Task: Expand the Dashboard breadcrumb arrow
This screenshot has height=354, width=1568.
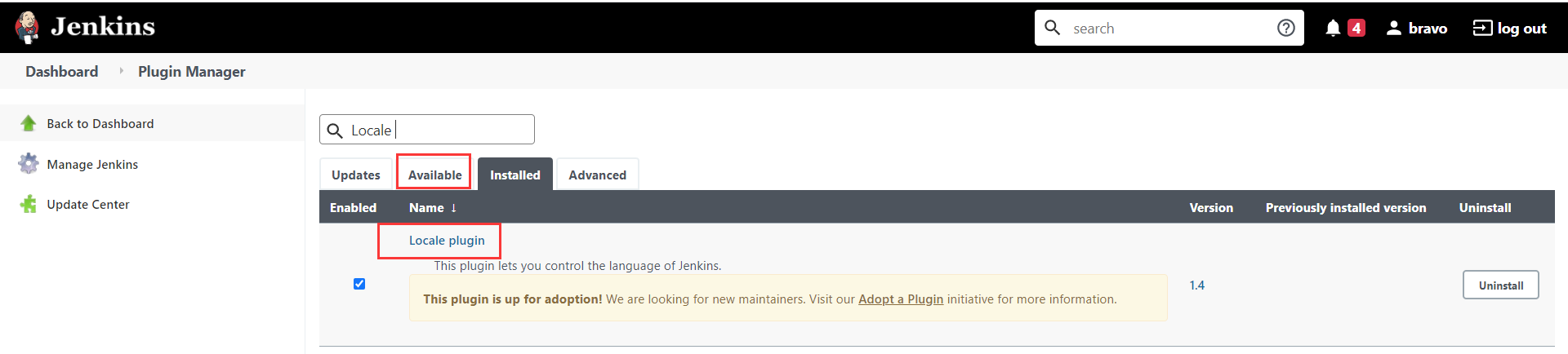Action: click(x=122, y=71)
